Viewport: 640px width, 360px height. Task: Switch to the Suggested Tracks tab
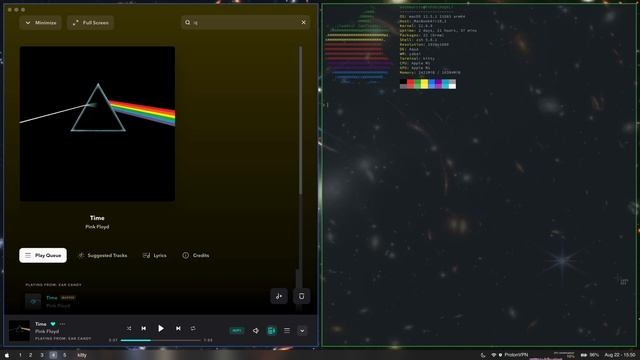pos(103,256)
